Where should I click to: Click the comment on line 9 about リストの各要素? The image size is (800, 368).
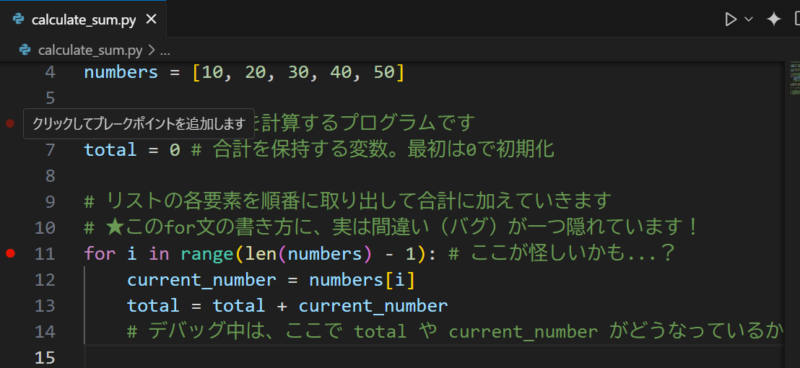(x=347, y=201)
